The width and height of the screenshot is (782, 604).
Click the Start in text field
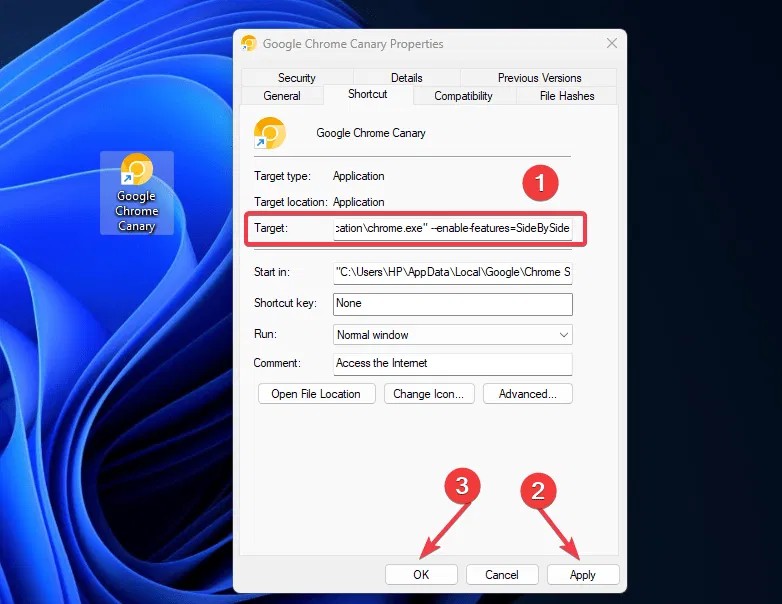point(452,273)
